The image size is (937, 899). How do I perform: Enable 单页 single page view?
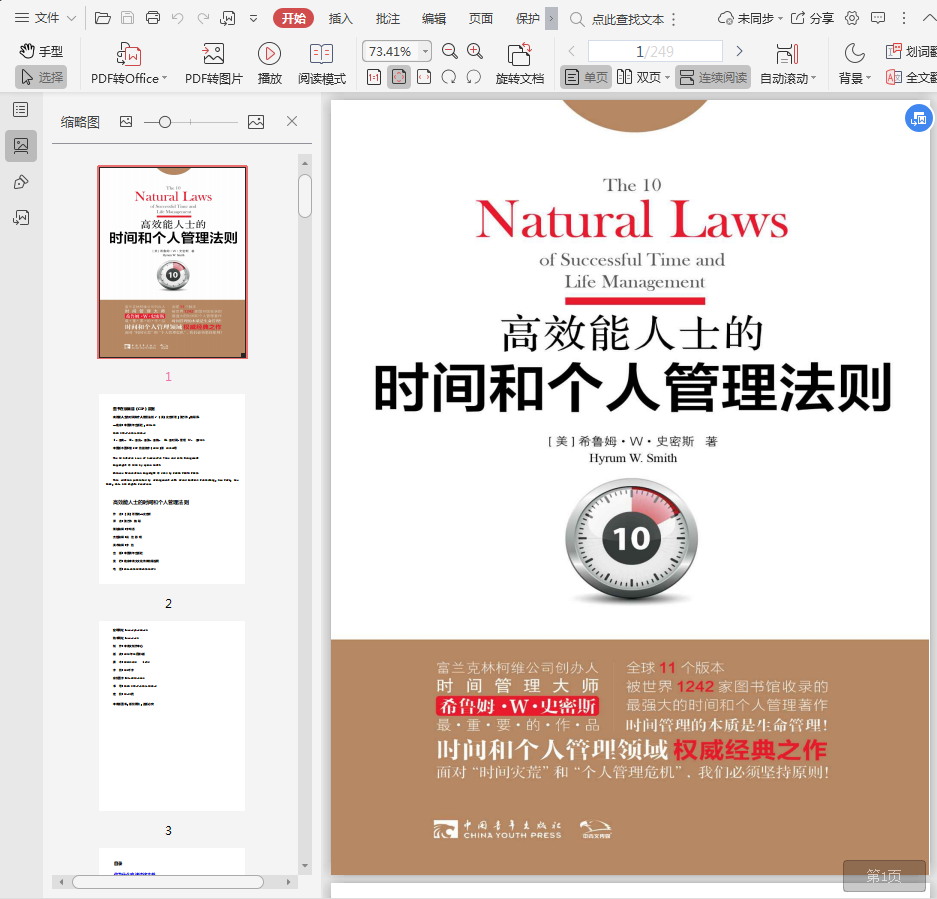[586, 77]
